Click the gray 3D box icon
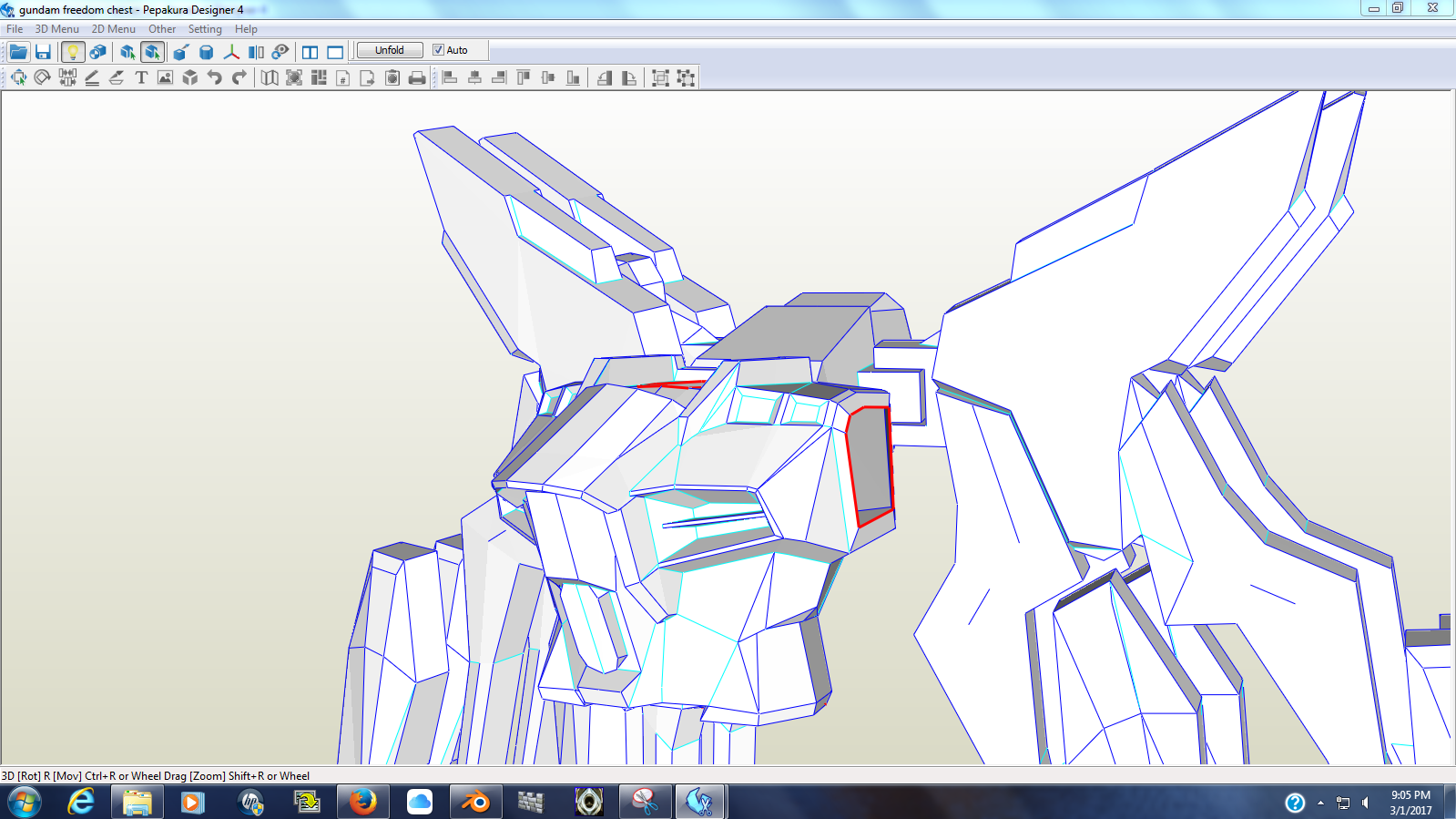1456x819 pixels. click(x=189, y=77)
